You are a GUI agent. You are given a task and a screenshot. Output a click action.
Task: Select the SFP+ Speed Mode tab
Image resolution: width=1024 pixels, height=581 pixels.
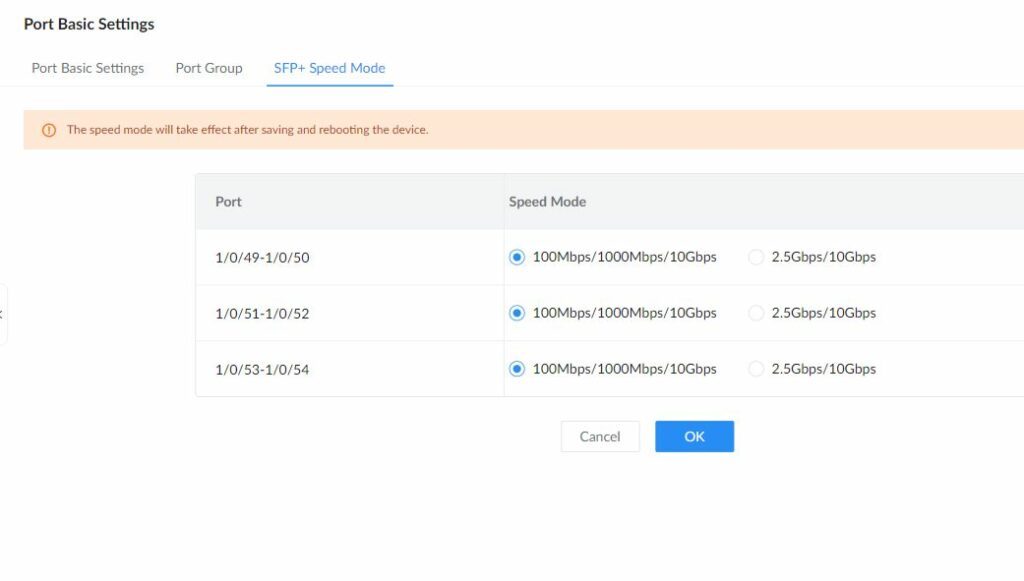click(x=330, y=68)
